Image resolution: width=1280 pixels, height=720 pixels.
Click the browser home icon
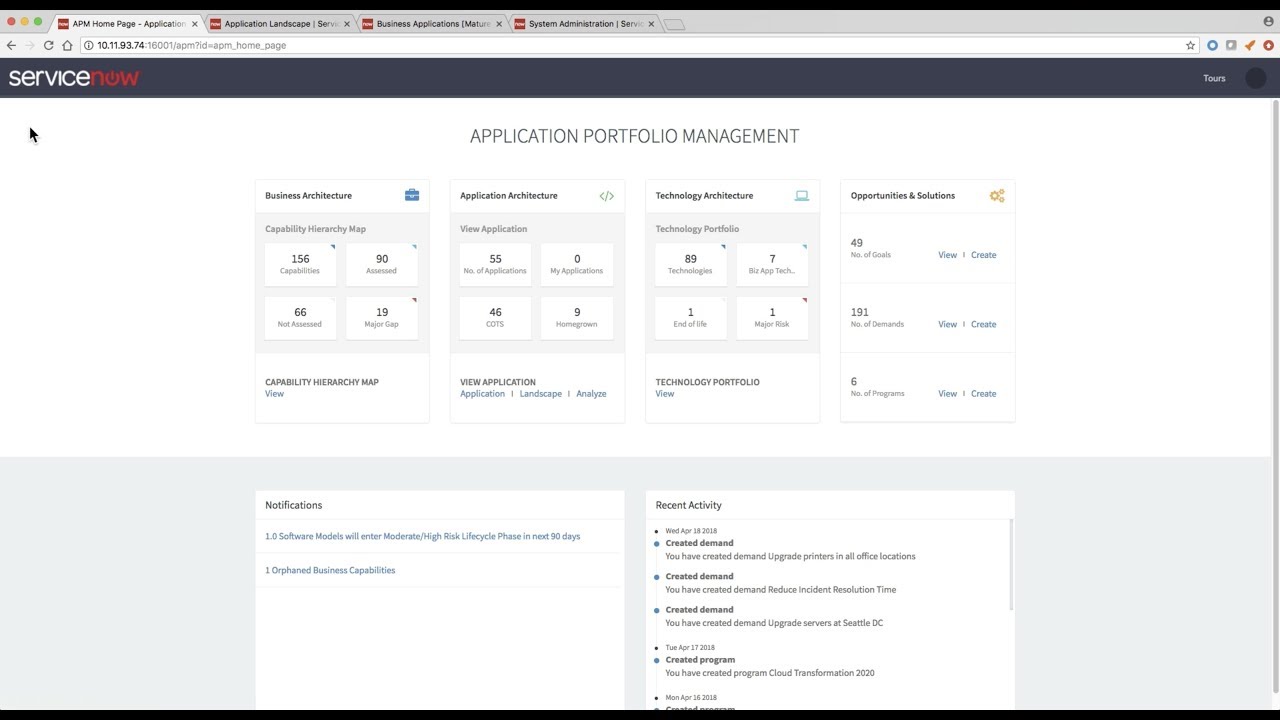[x=67, y=45]
